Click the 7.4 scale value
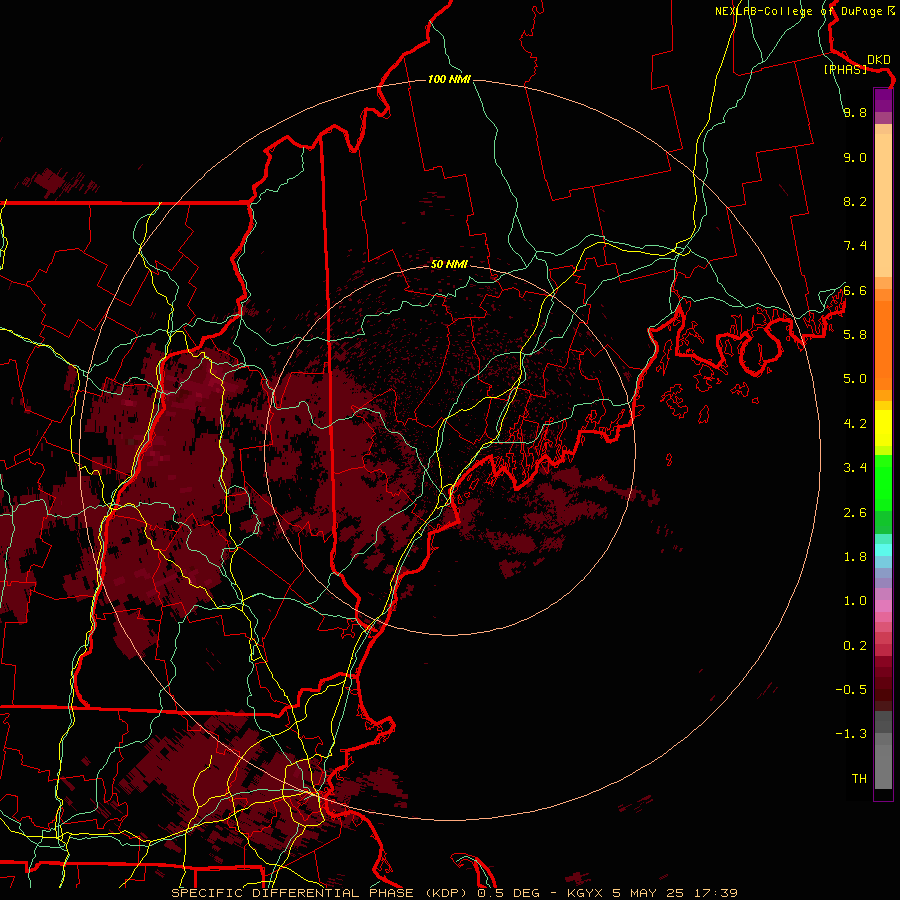The height and width of the screenshot is (900, 900). [855, 246]
